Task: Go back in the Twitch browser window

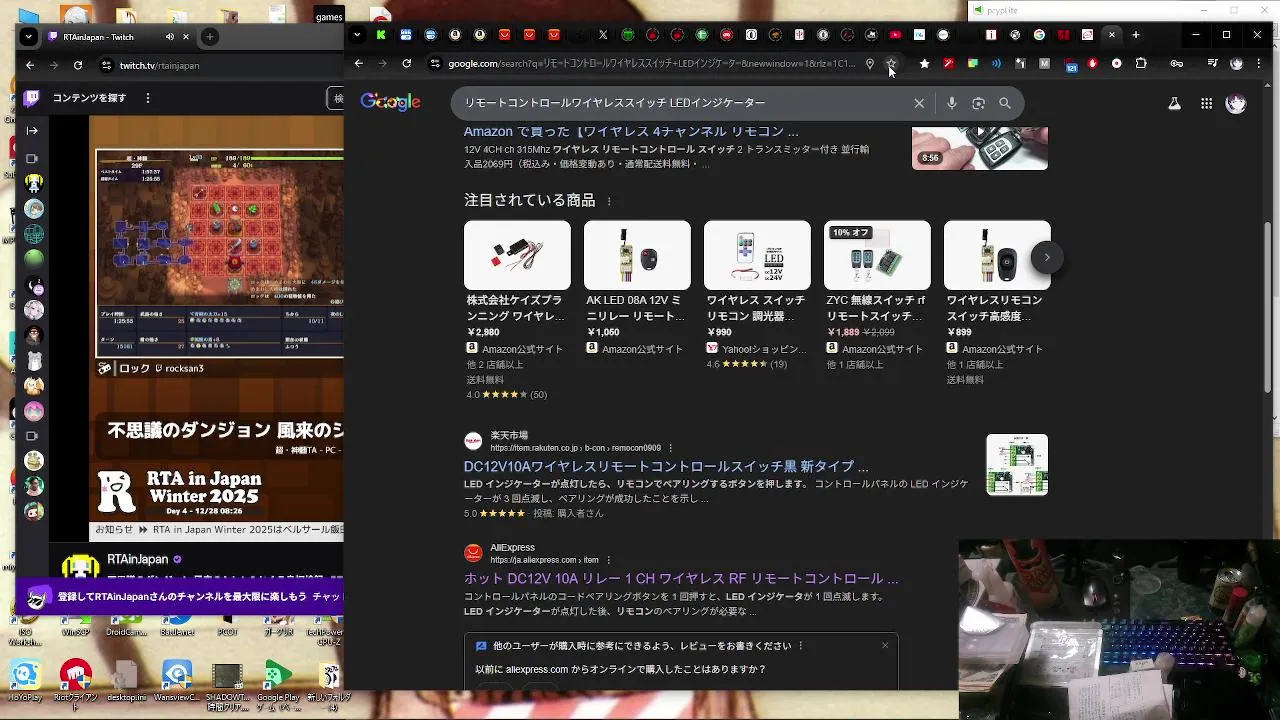Action: coord(30,65)
